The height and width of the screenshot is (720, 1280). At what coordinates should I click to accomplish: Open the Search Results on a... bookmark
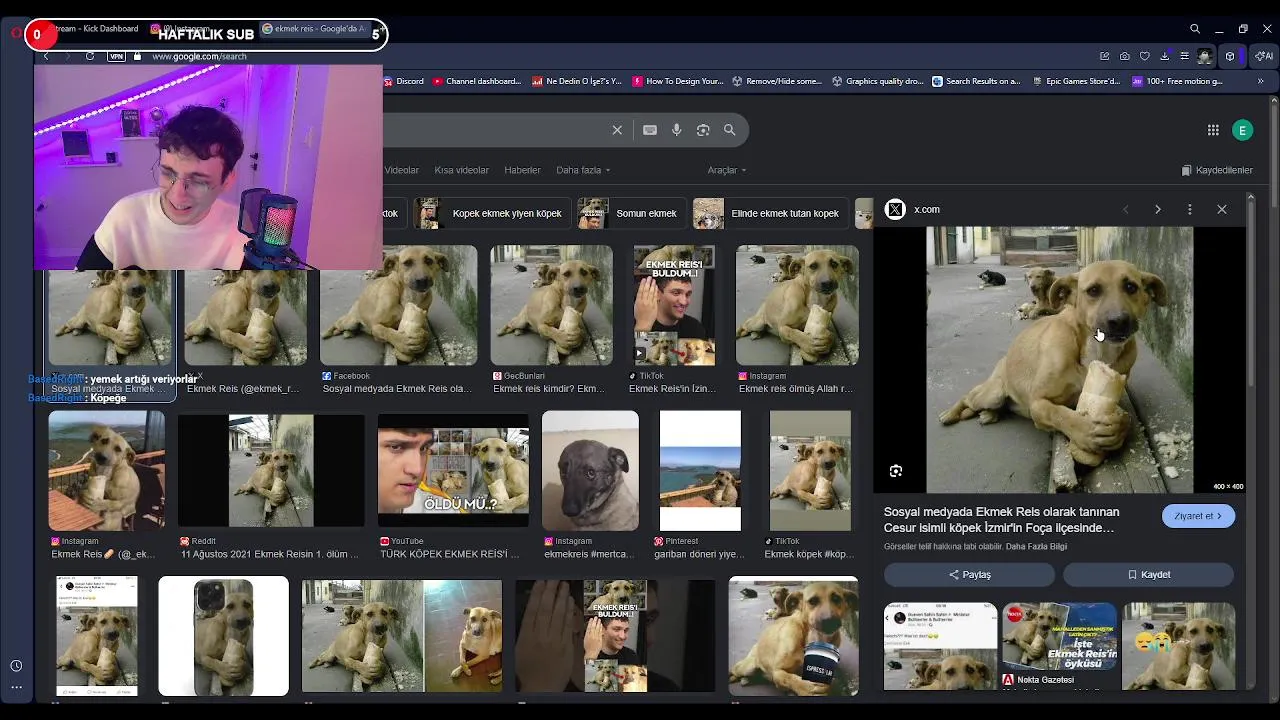pos(977,81)
